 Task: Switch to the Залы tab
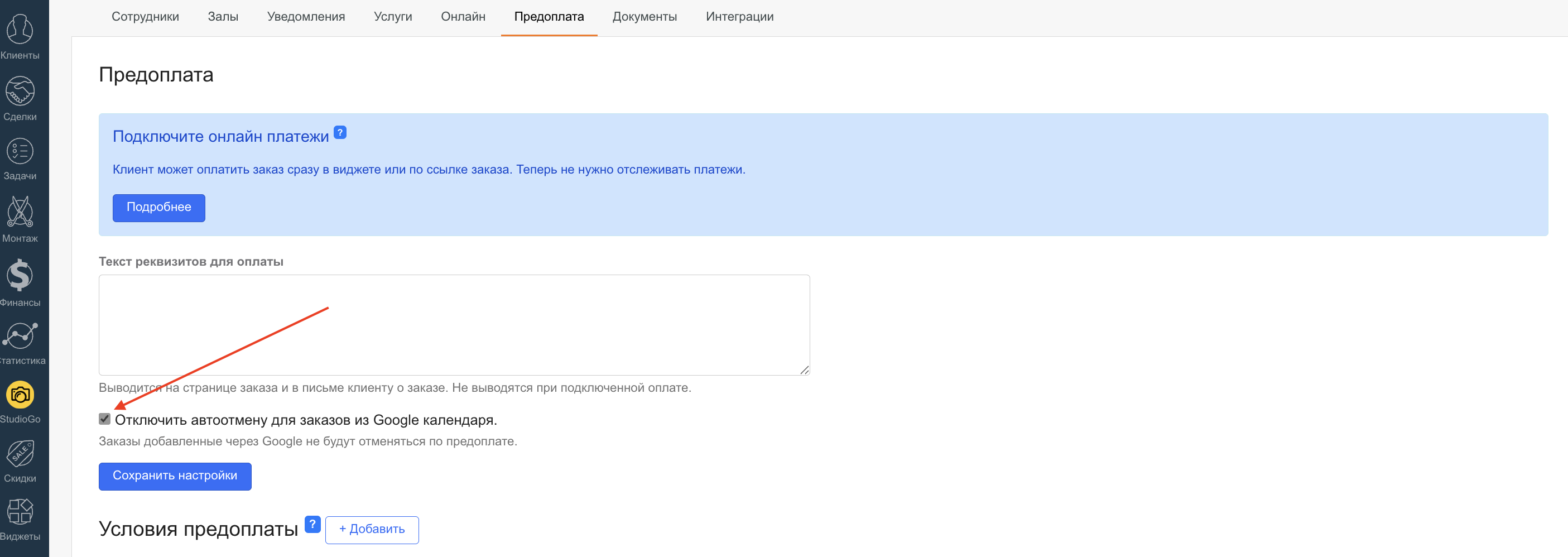tap(223, 16)
